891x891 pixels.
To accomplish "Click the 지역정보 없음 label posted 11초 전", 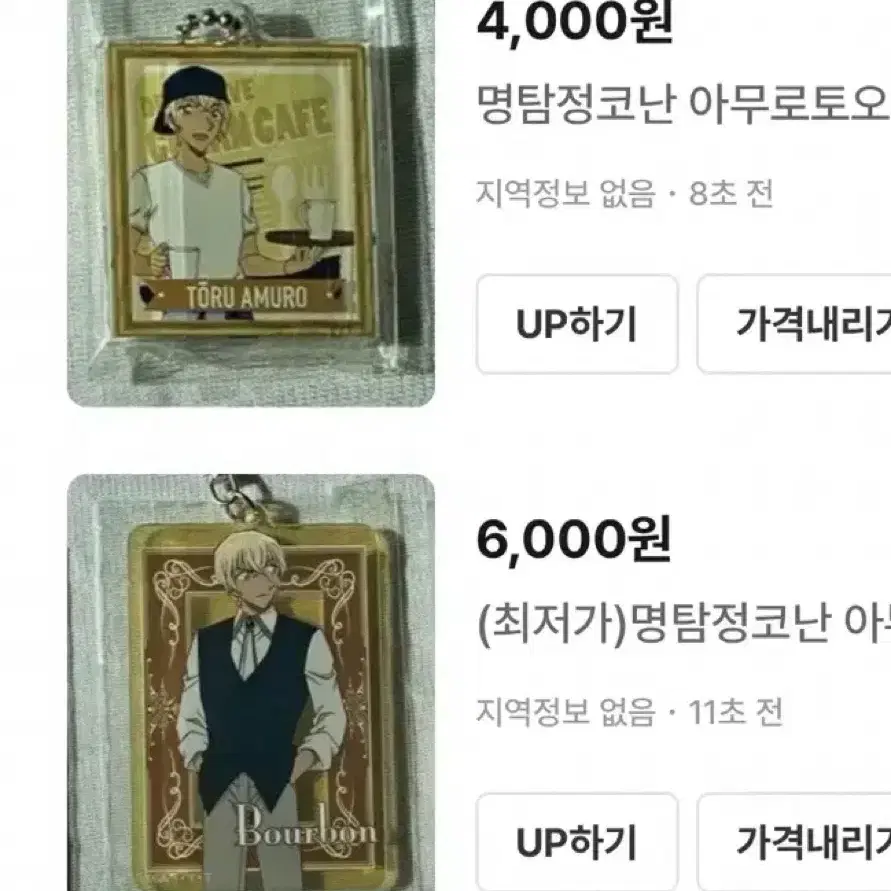I will coord(565,711).
